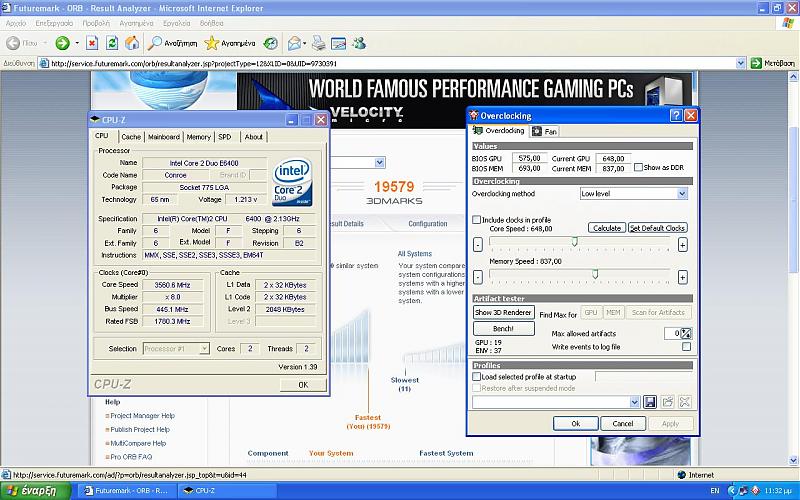Open MultiCompare Help link
This screenshot has height=500, width=800.
click(x=138, y=443)
